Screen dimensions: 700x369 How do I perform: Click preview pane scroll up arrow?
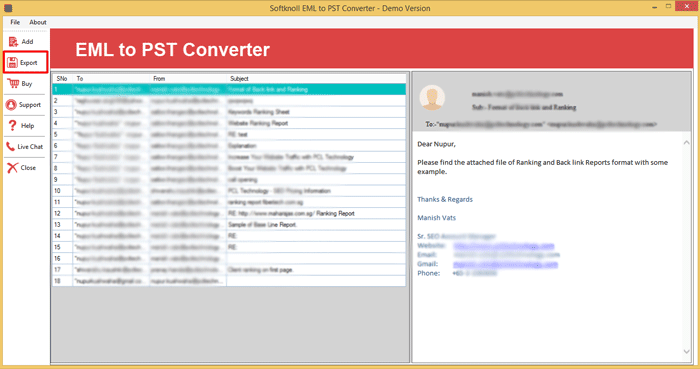pyautogui.click(x=687, y=143)
